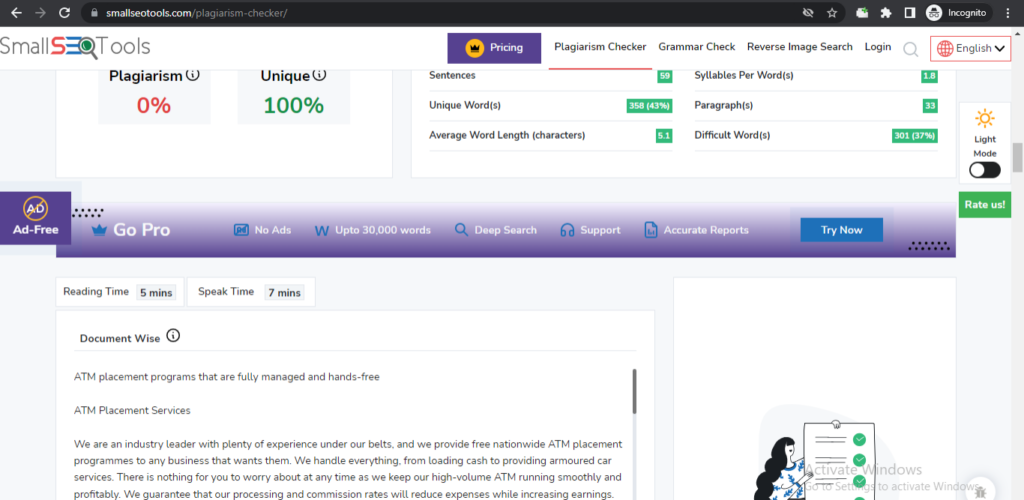Open the Pricing button

click(x=494, y=48)
